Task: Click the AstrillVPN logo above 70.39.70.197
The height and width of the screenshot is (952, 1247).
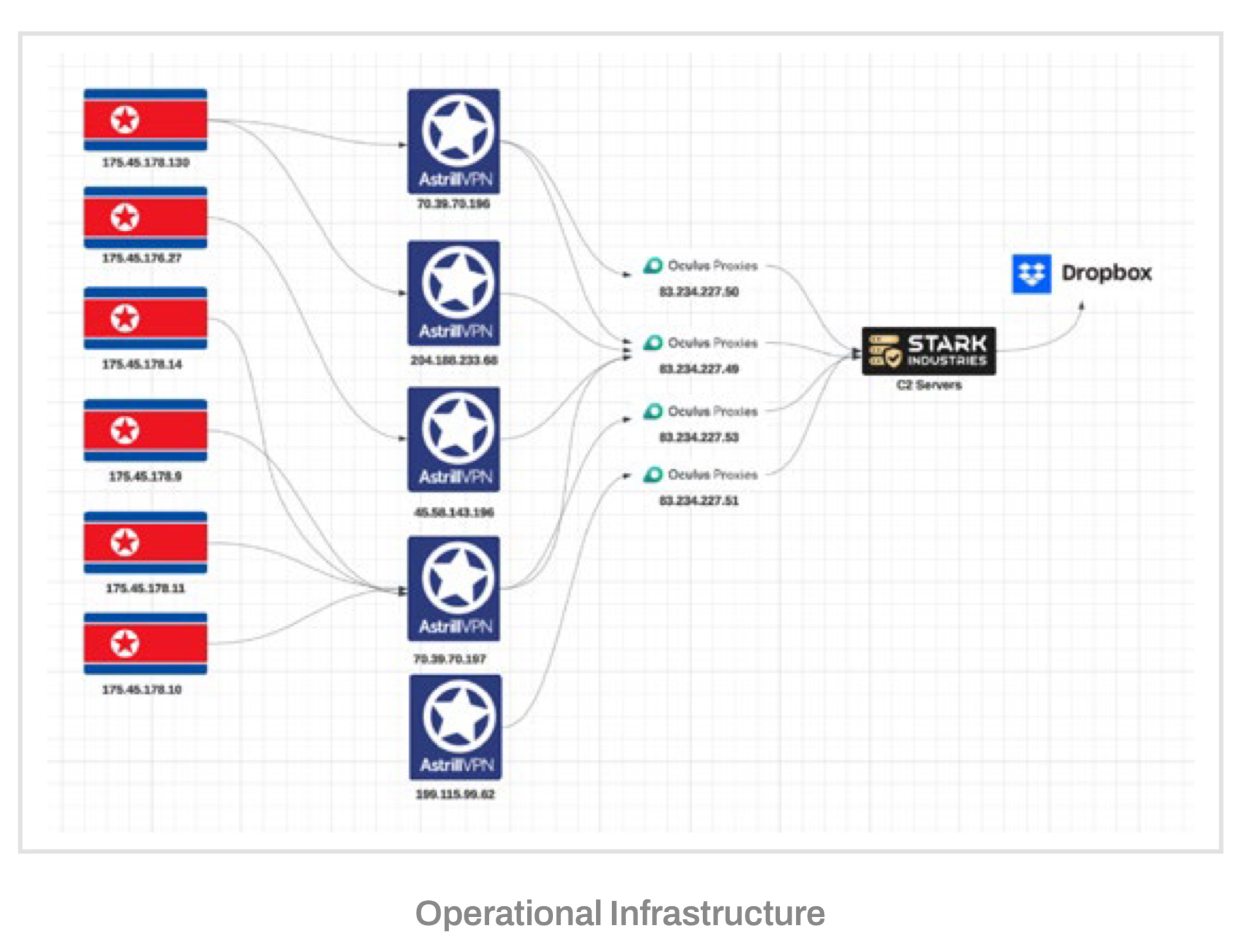Action: tap(454, 589)
